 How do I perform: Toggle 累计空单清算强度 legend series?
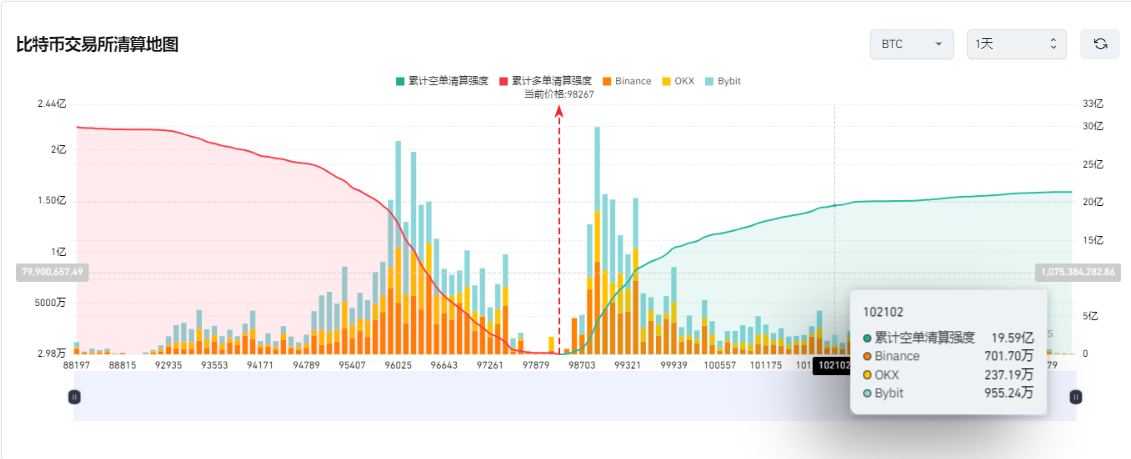pyautogui.click(x=441, y=81)
